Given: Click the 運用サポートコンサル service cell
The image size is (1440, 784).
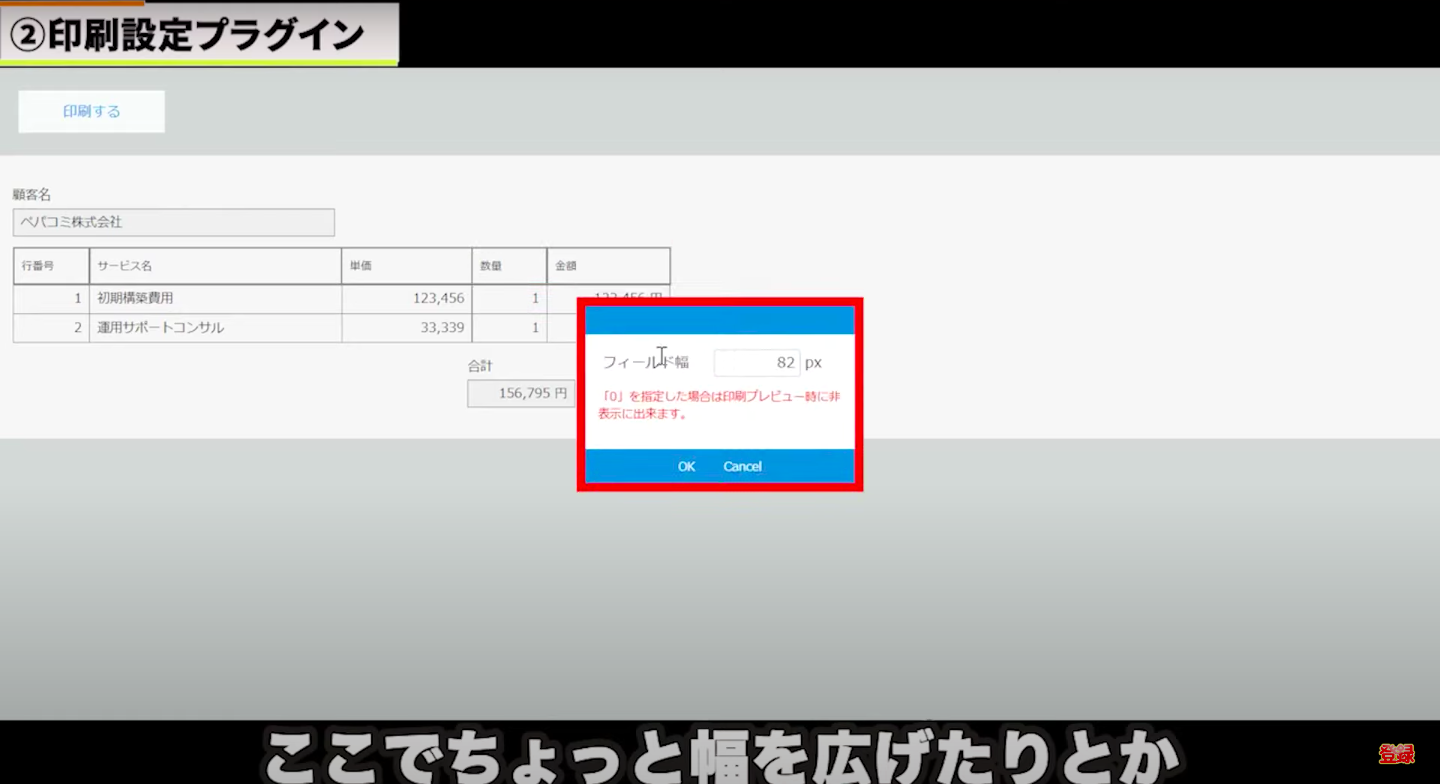Looking at the screenshot, I should pyautogui.click(x=215, y=328).
